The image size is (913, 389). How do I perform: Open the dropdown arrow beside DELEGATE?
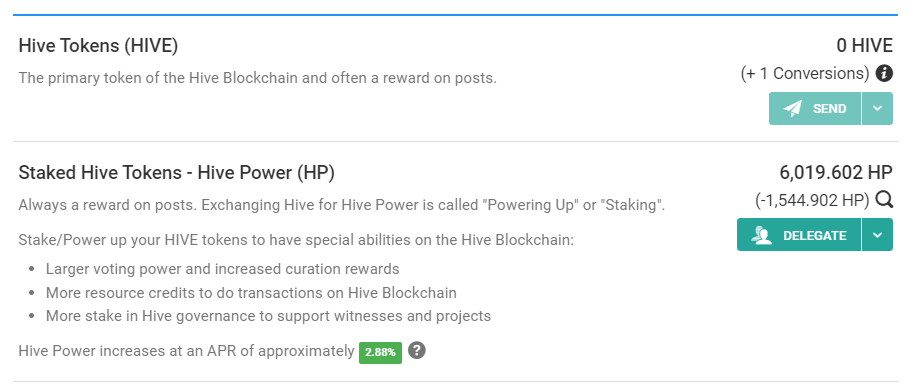pos(877,235)
